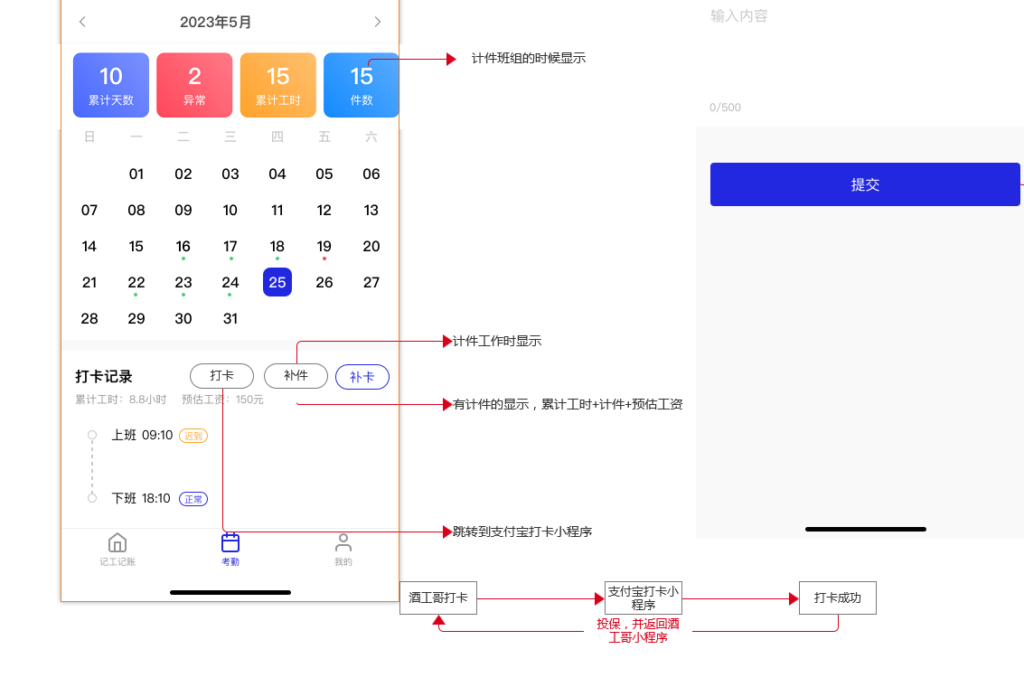Select date 16 with green dot
Viewport: 1024px width, 687px height.
184,246
